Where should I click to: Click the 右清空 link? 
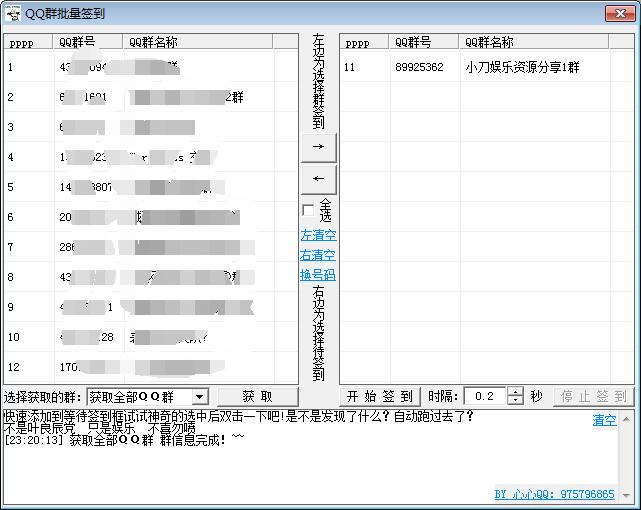318,255
